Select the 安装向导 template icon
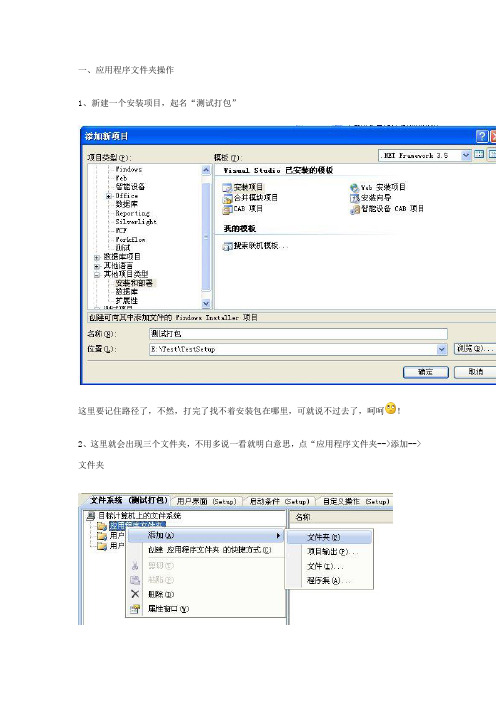 pyautogui.click(x=355, y=198)
